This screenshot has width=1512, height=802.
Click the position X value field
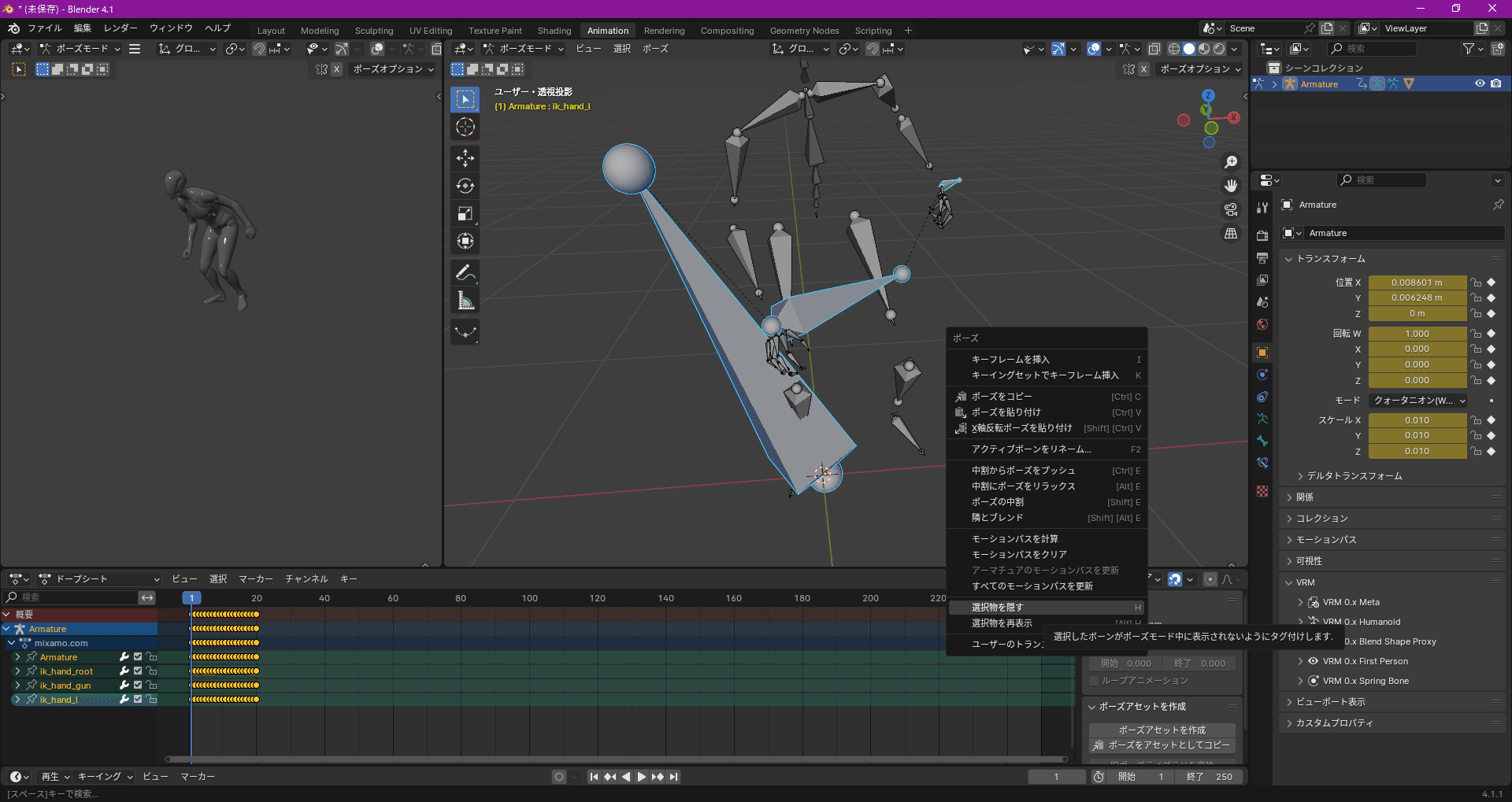tap(1417, 283)
